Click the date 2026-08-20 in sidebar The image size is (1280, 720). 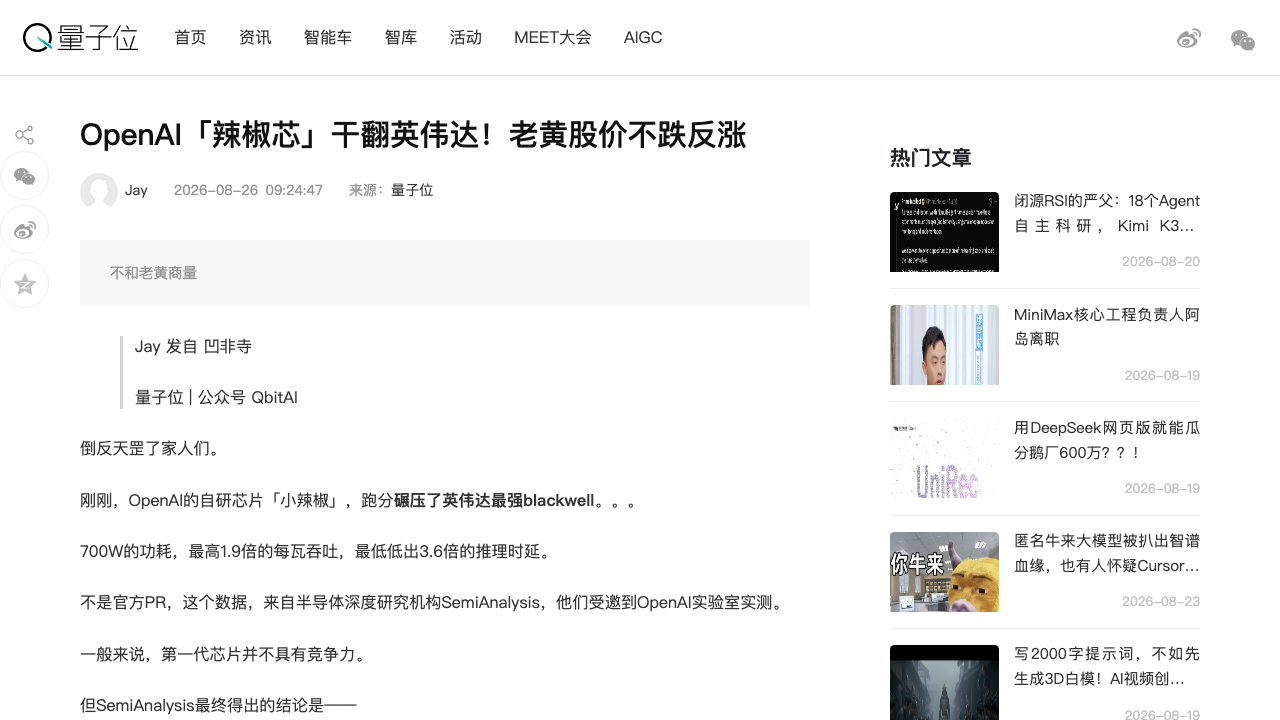click(1161, 262)
